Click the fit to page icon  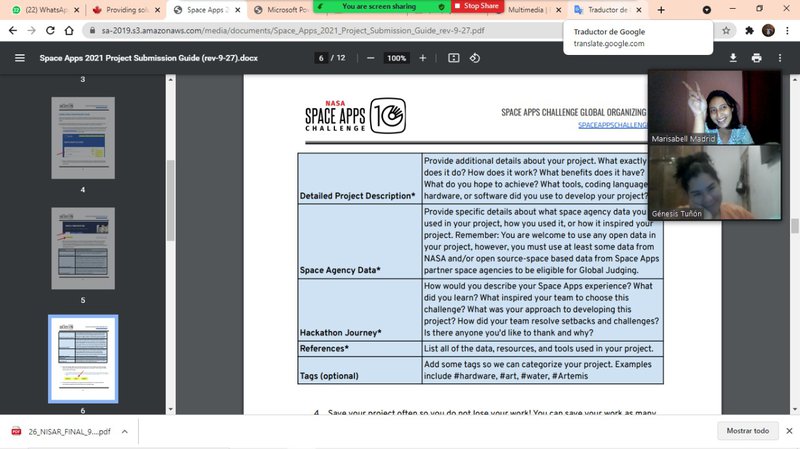point(453,58)
